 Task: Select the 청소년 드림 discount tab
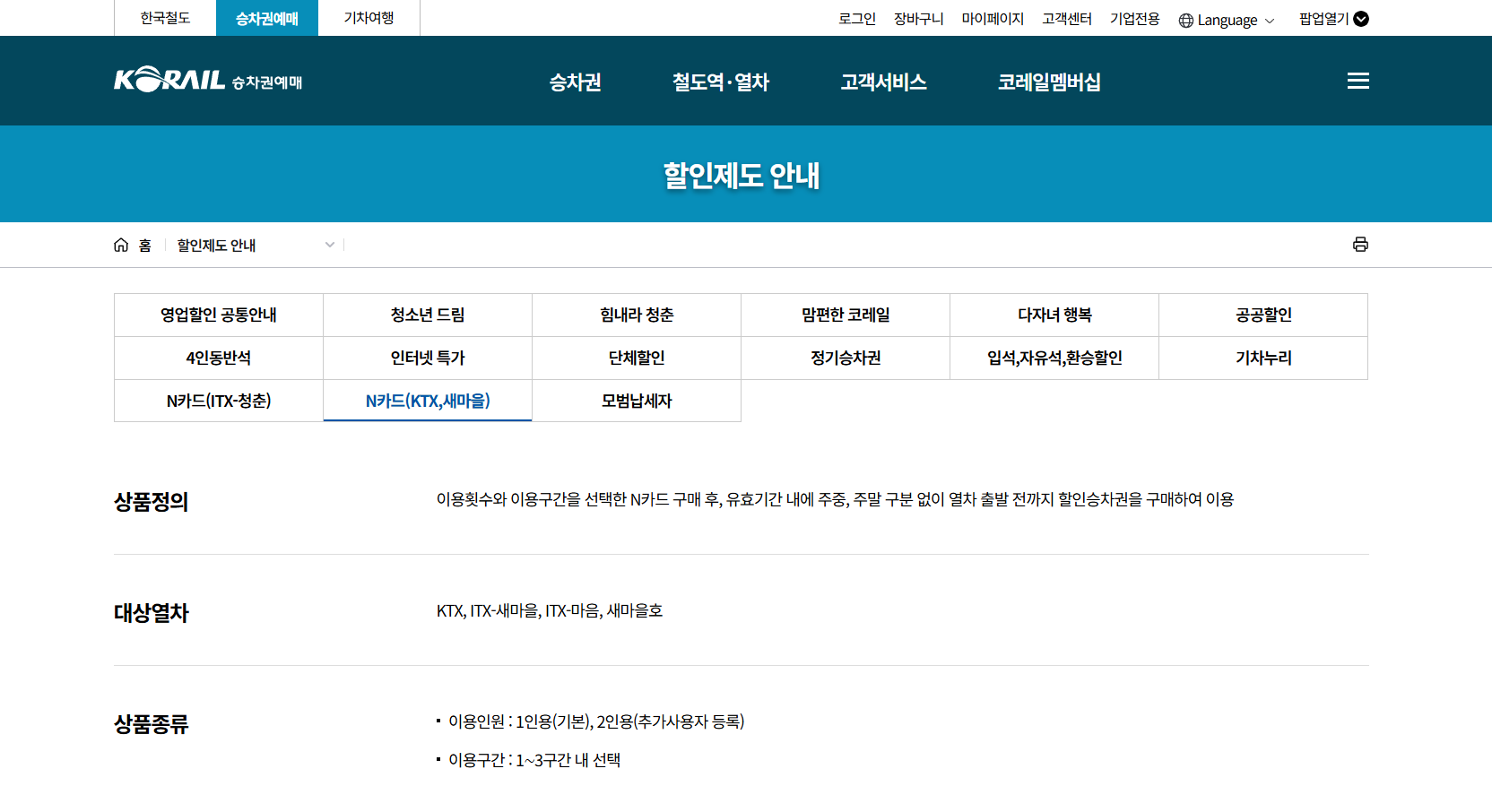click(428, 315)
